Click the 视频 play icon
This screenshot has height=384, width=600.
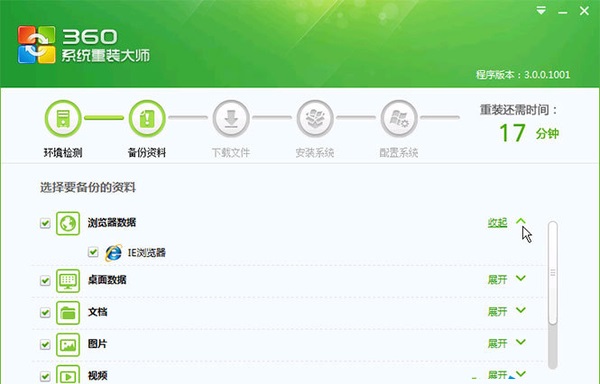coord(68,374)
